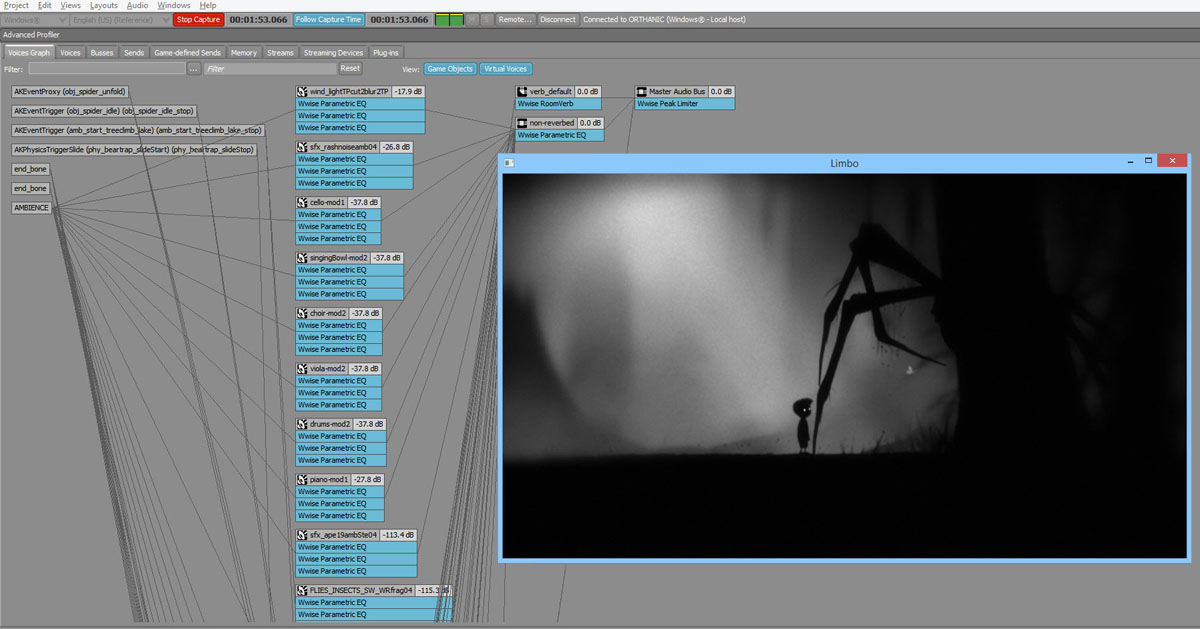Minimize the Limbo window

(1130, 160)
